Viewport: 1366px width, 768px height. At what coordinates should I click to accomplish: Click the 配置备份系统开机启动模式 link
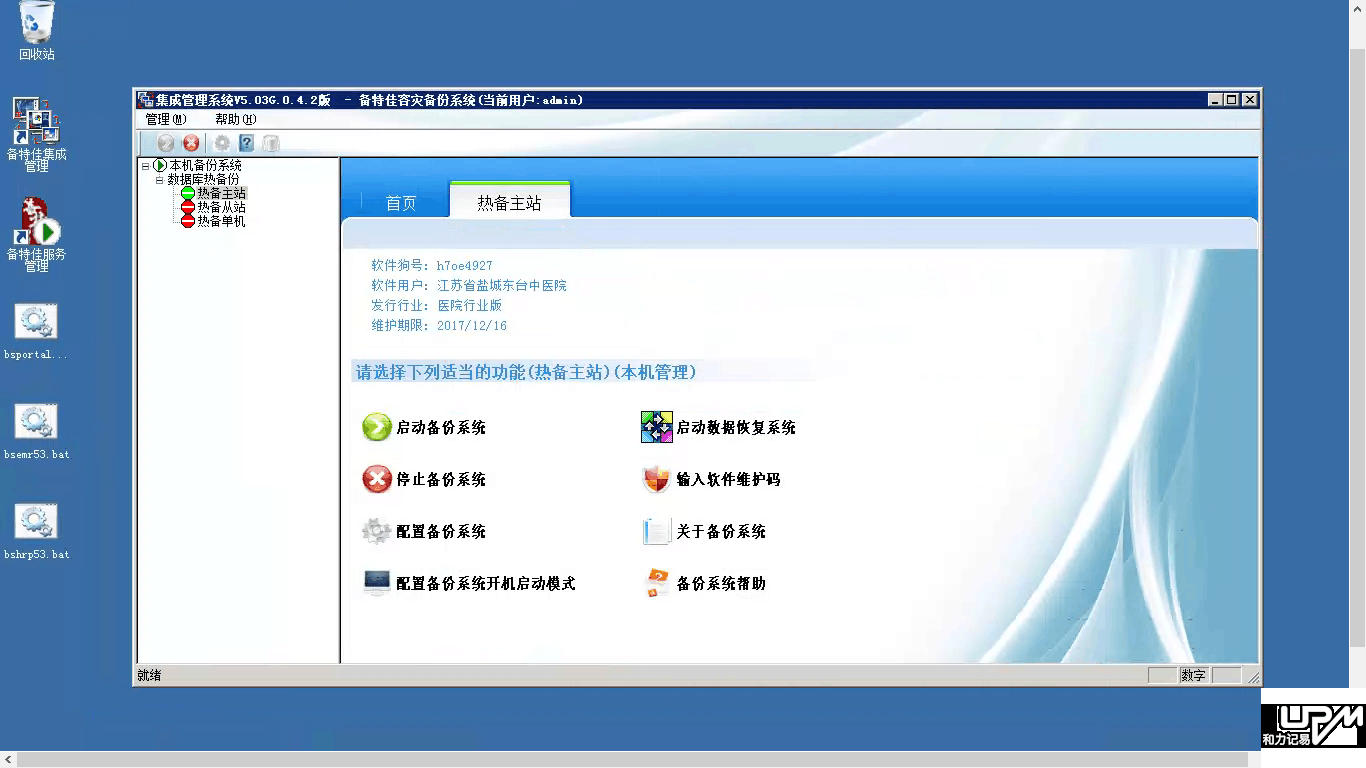[486, 583]
